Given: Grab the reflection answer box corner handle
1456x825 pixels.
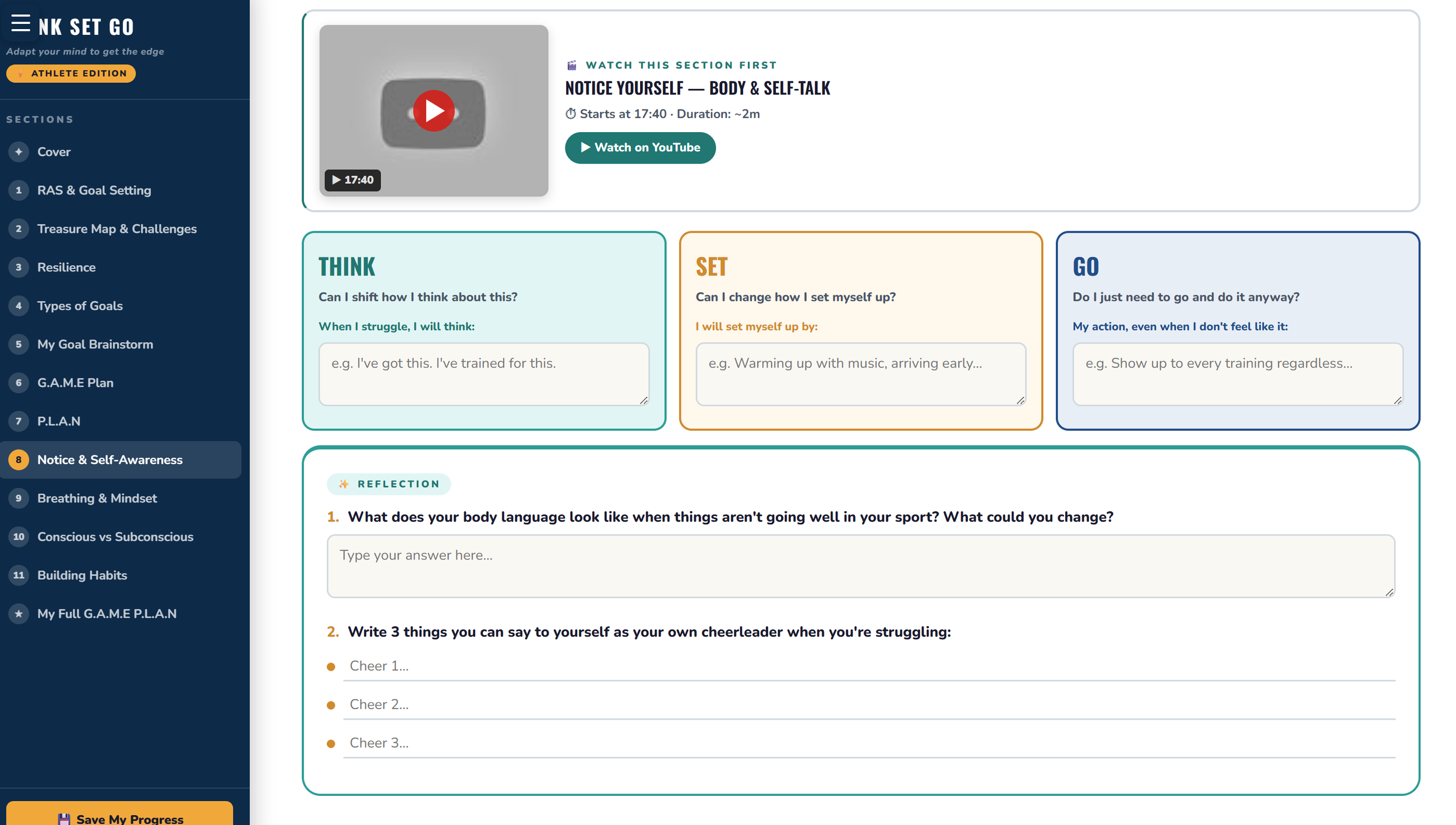Looking at the screenshot, I should pyautogui.click(x=1390, y=592).
